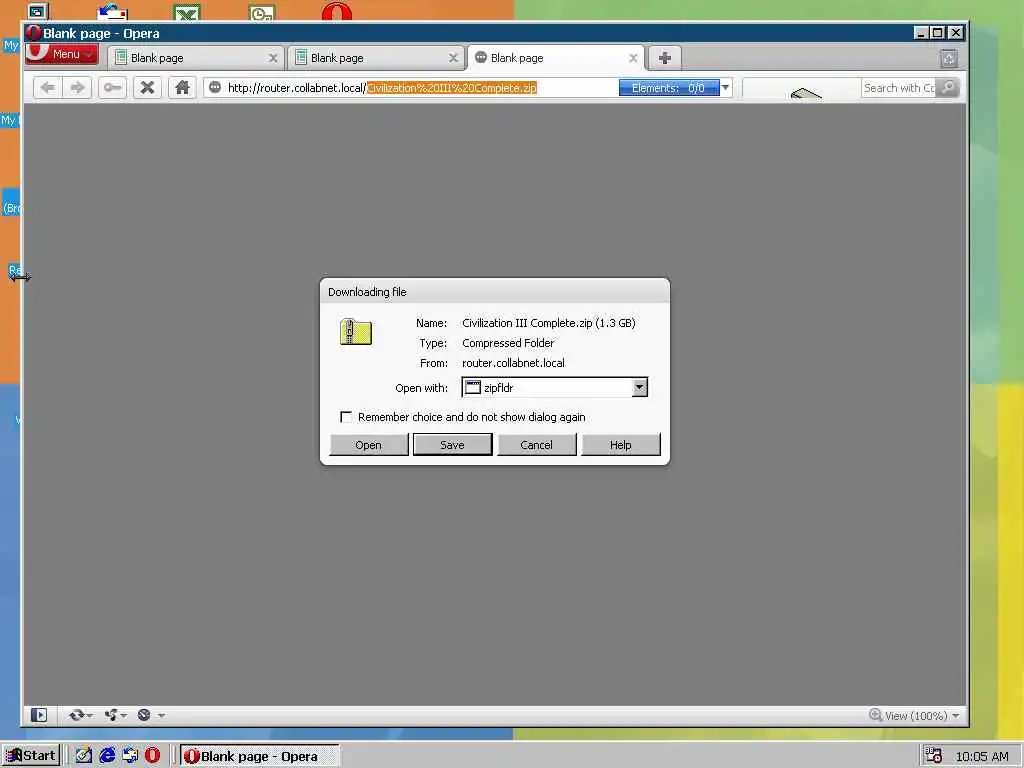Click the search magnifier button
Image resolution: width=1024 pixels, height=768 pixels.
[948, 88]
